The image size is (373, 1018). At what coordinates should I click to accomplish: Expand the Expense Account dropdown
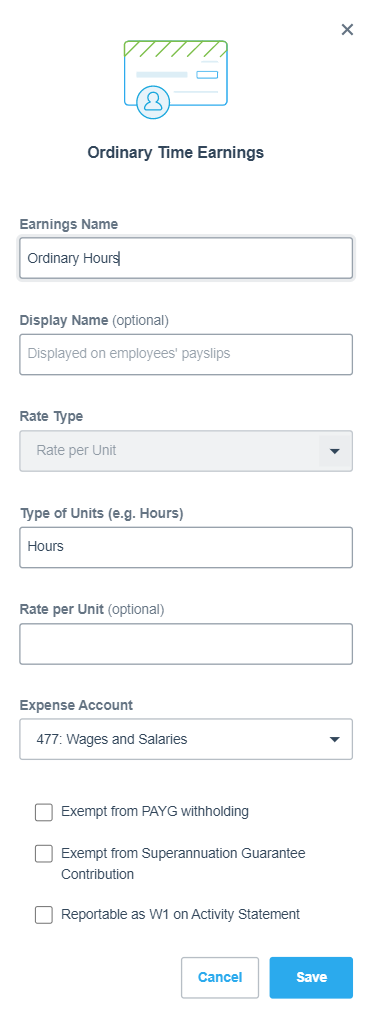[x=186, y=739]
